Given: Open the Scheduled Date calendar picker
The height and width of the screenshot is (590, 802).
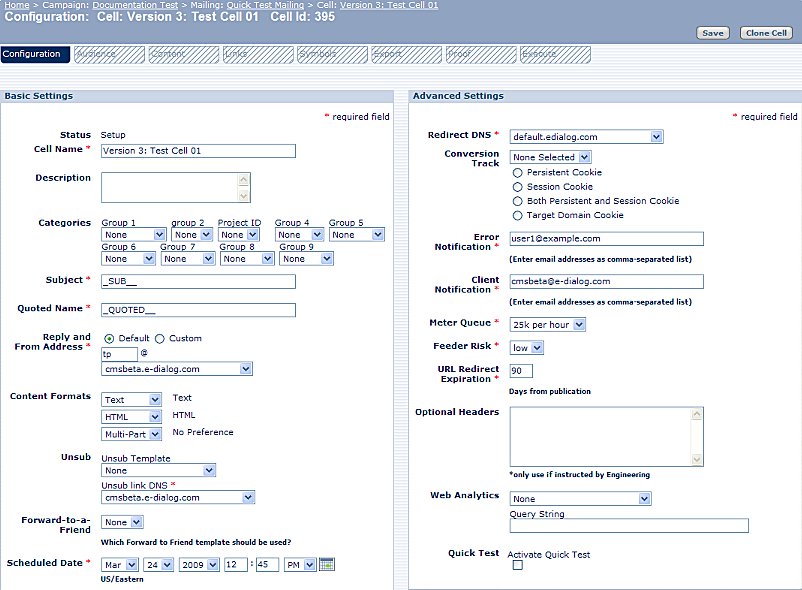Looking at the screenshot, I should click(326, 564).
